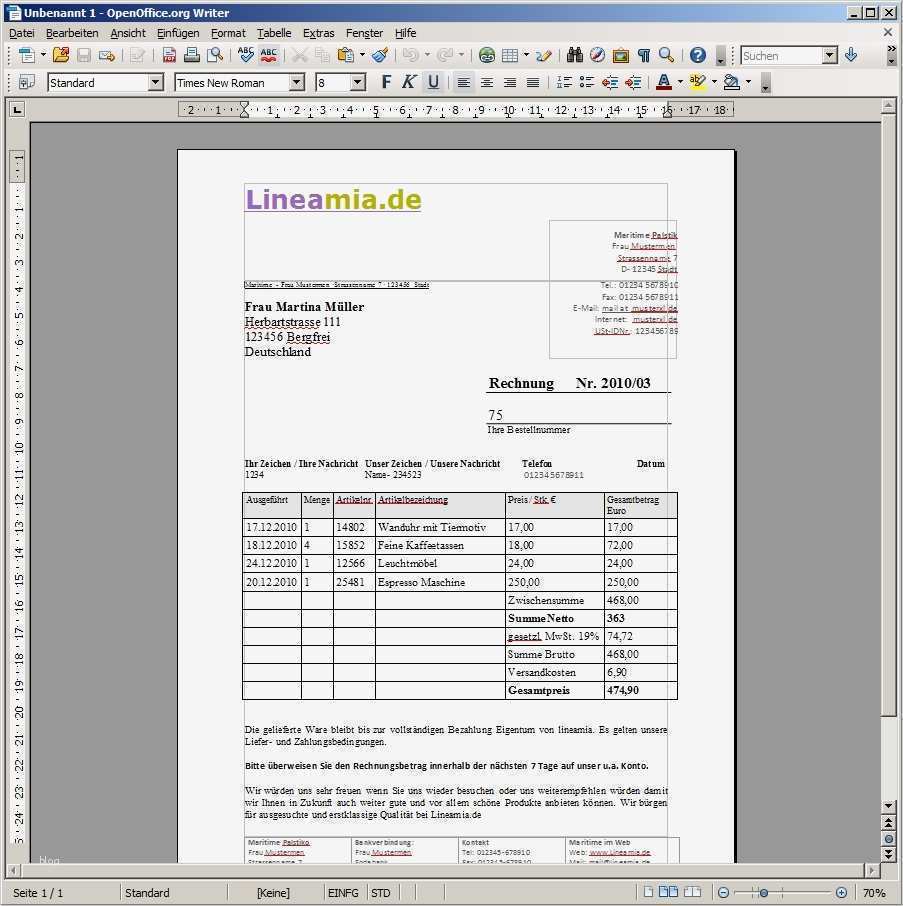Open the Print Preview
The width and height of the screenshot is (903, 906).
(214, 55)
